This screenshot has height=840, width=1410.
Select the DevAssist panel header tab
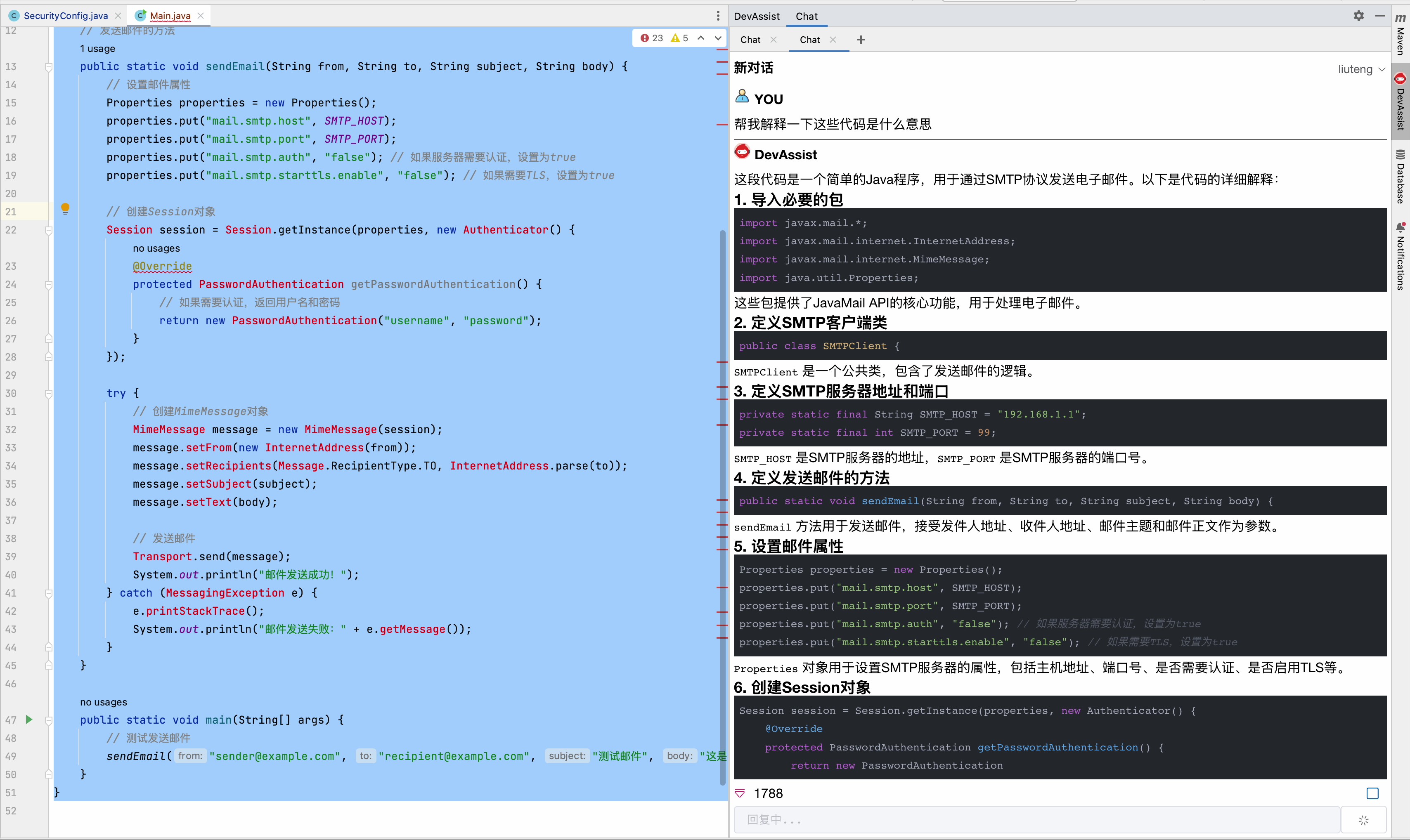(x=757, y=17)
